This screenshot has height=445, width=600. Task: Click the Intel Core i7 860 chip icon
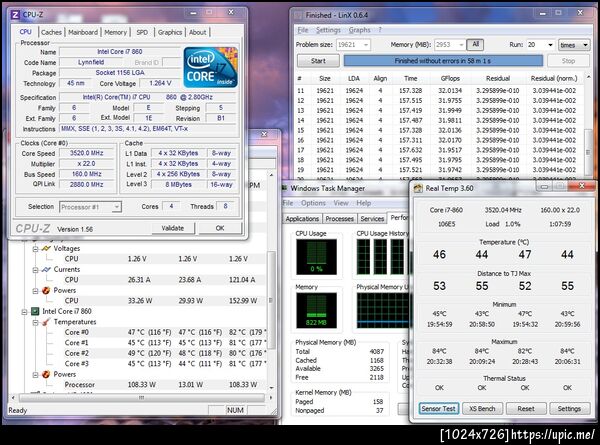[35, 311]
